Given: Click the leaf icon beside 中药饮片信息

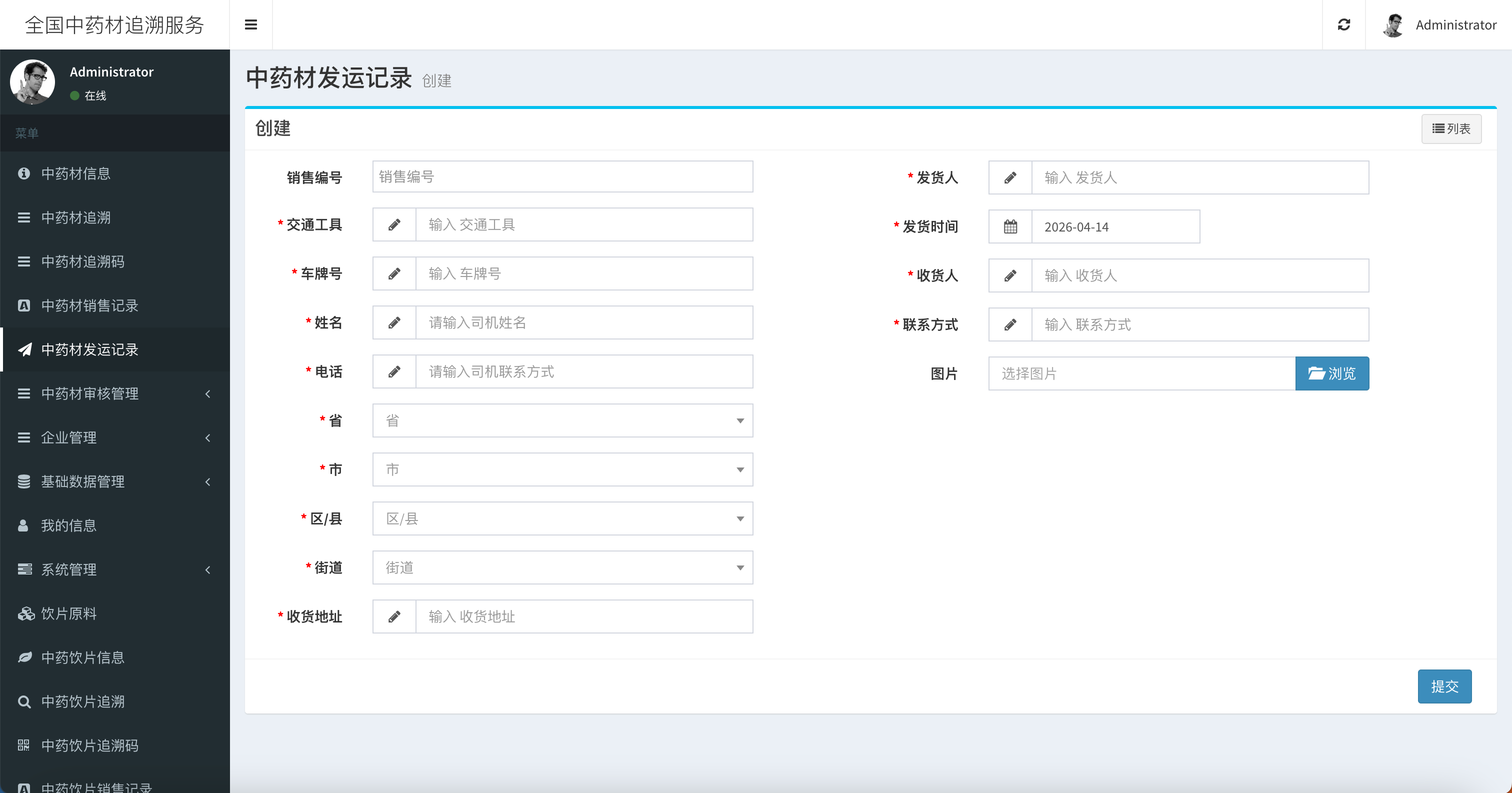Looking at the screenshot, I should point(23,657).
